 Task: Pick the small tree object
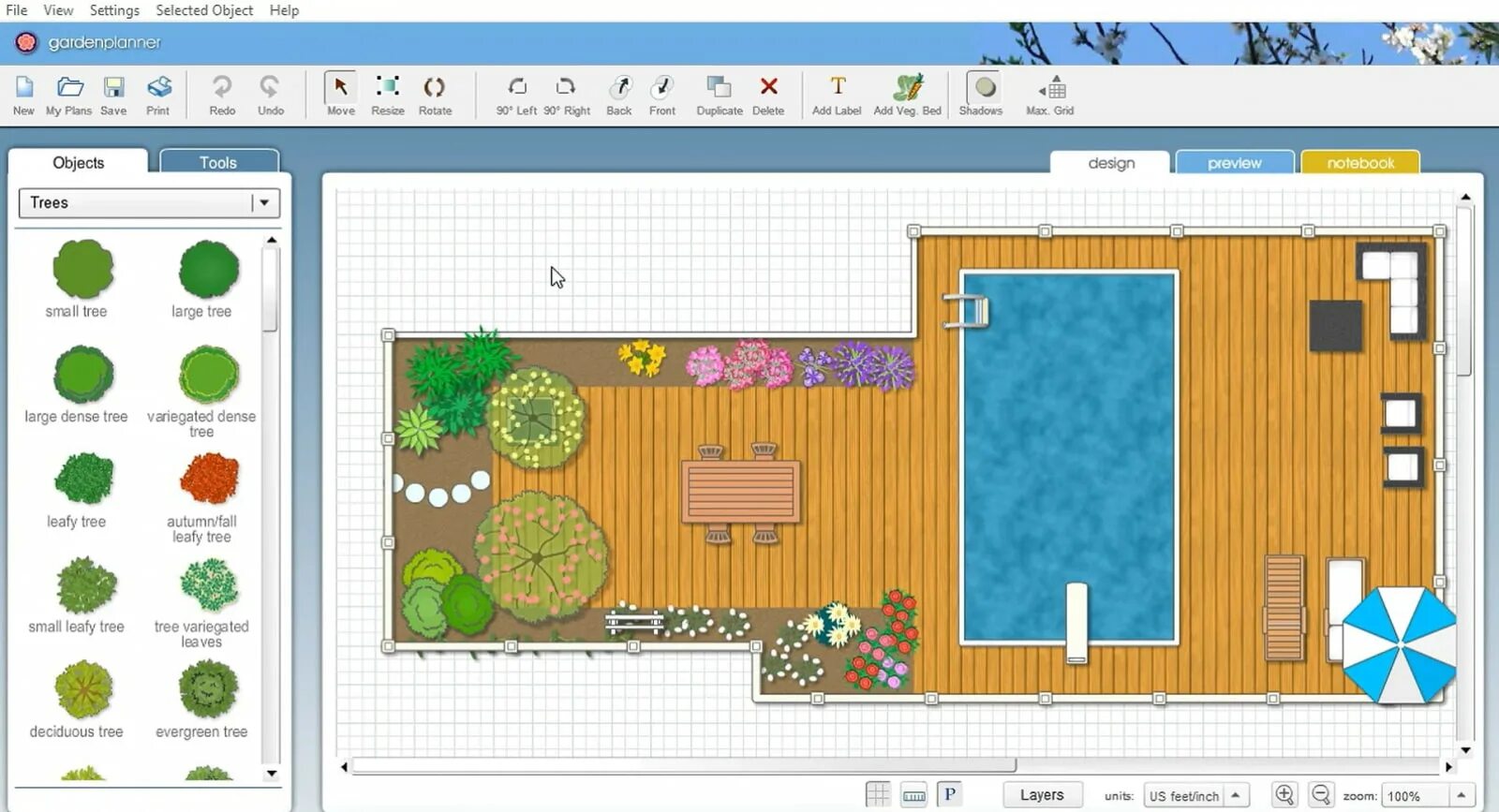82,269
